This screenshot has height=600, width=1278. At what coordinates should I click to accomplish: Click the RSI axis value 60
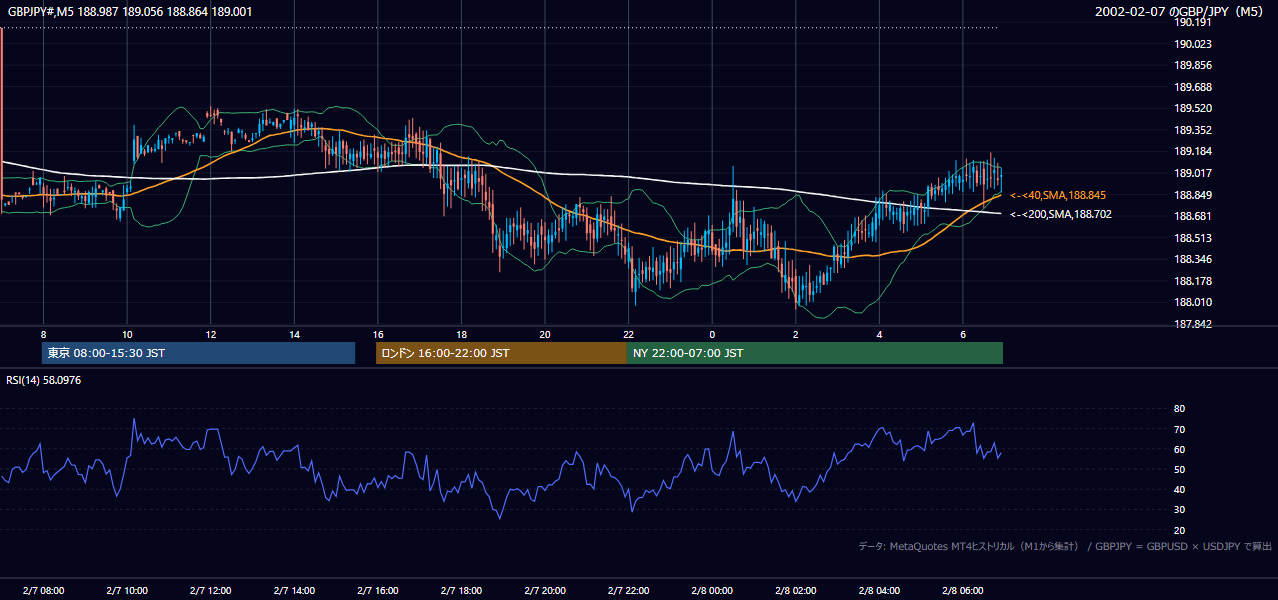click(1179, 449)
